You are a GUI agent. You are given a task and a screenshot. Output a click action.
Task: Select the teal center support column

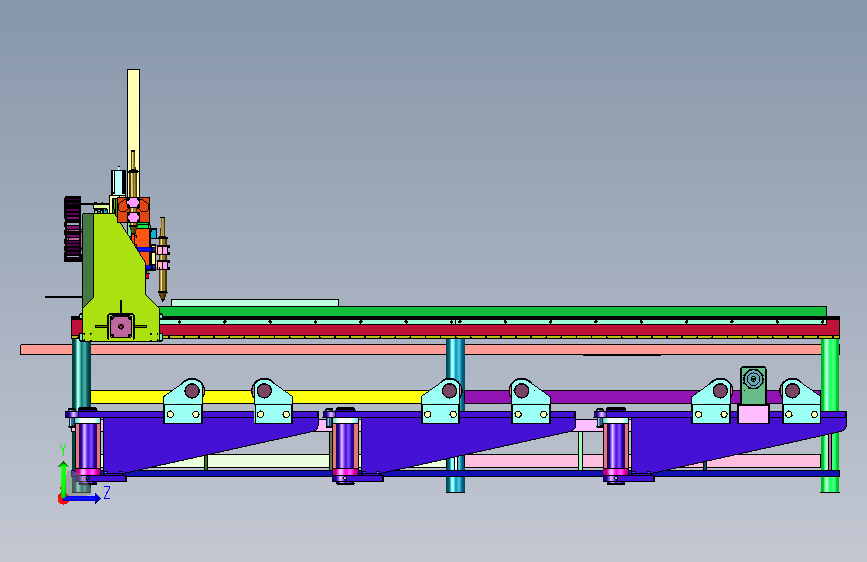(x=455, y=365)
